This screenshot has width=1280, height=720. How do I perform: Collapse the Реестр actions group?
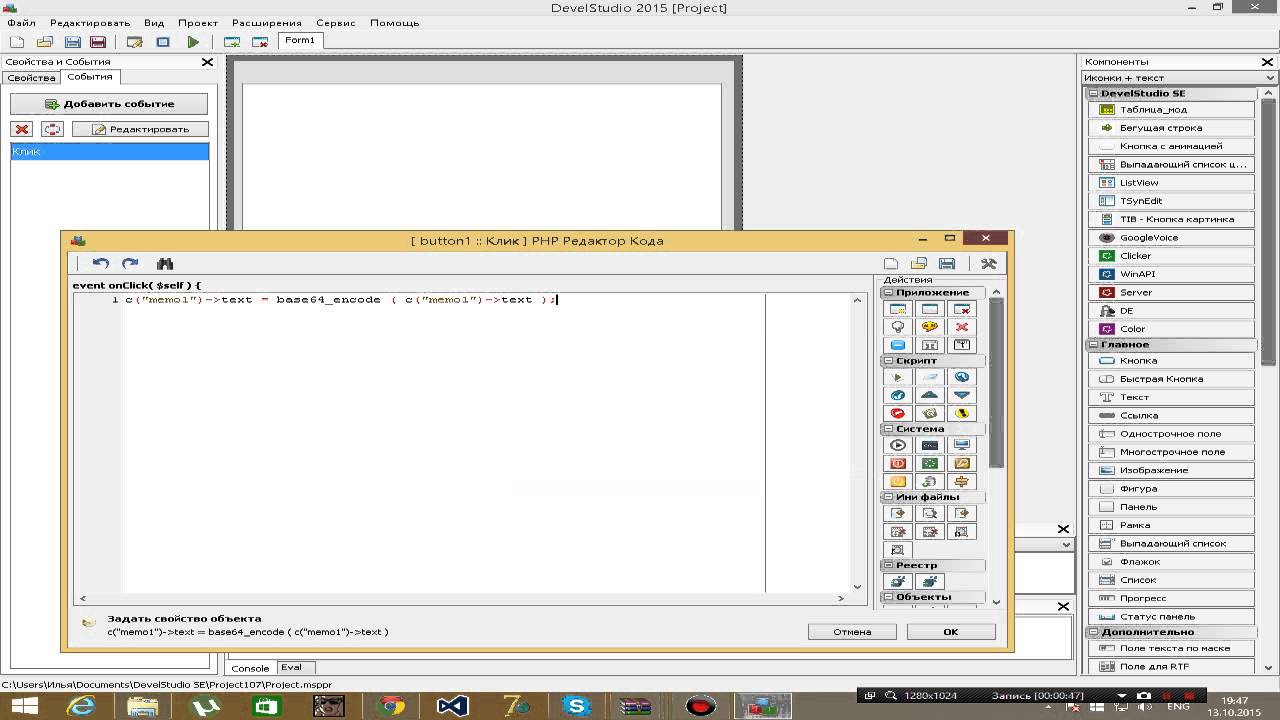coord(888,565)
